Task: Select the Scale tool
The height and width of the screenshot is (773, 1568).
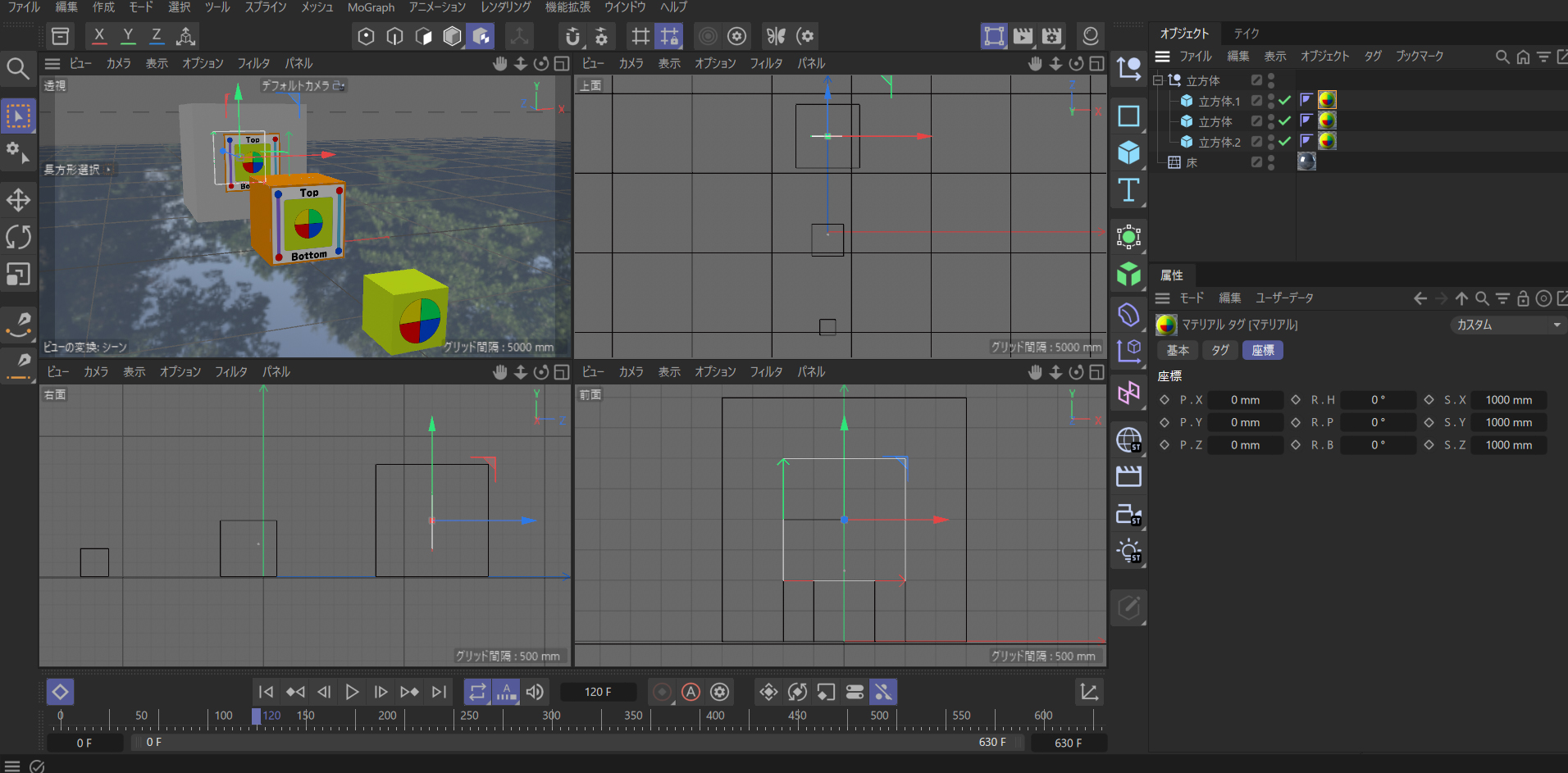Action: click(18, 274)
